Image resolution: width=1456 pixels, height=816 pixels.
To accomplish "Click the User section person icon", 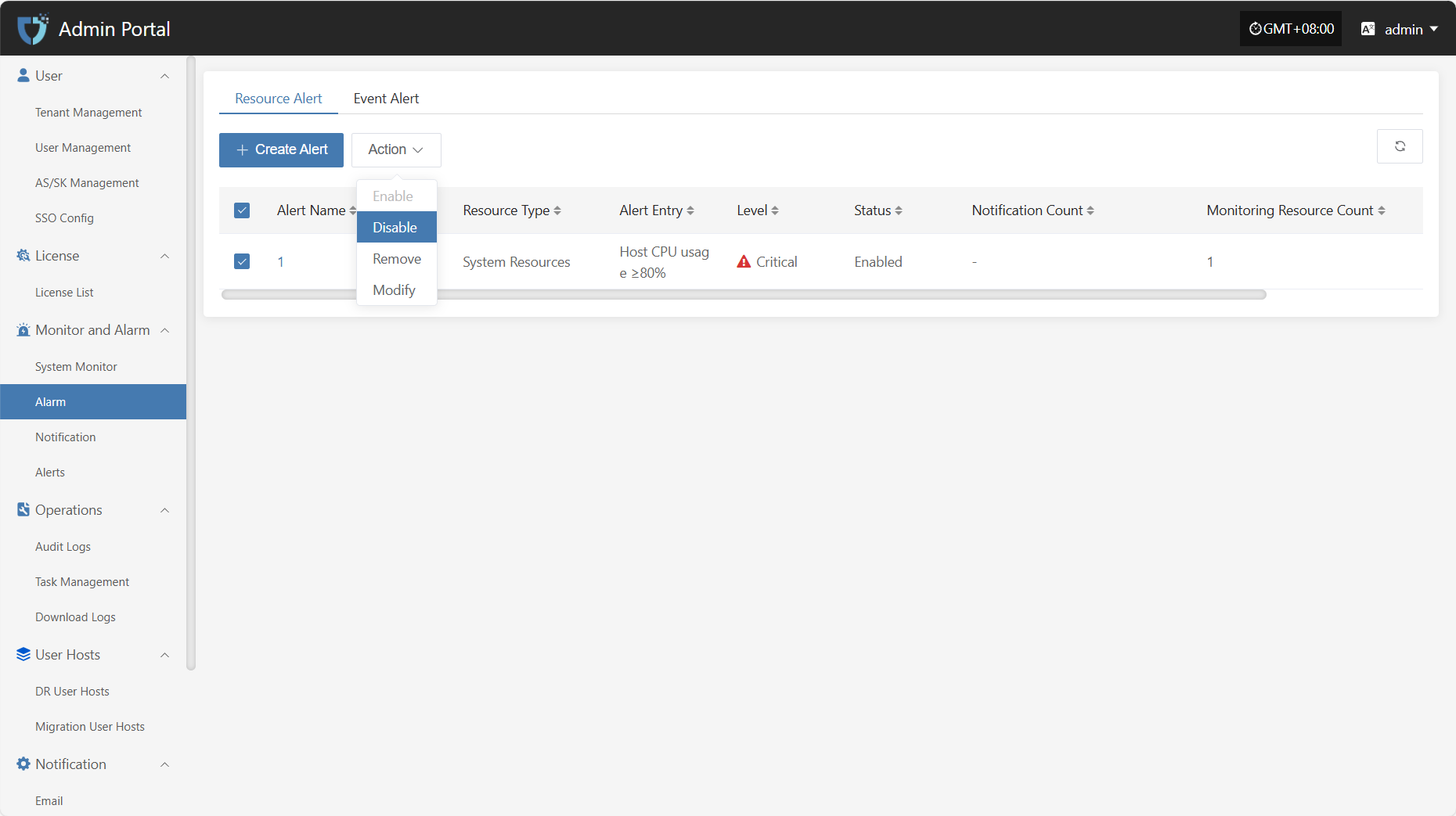I will [x=23, y=75].
